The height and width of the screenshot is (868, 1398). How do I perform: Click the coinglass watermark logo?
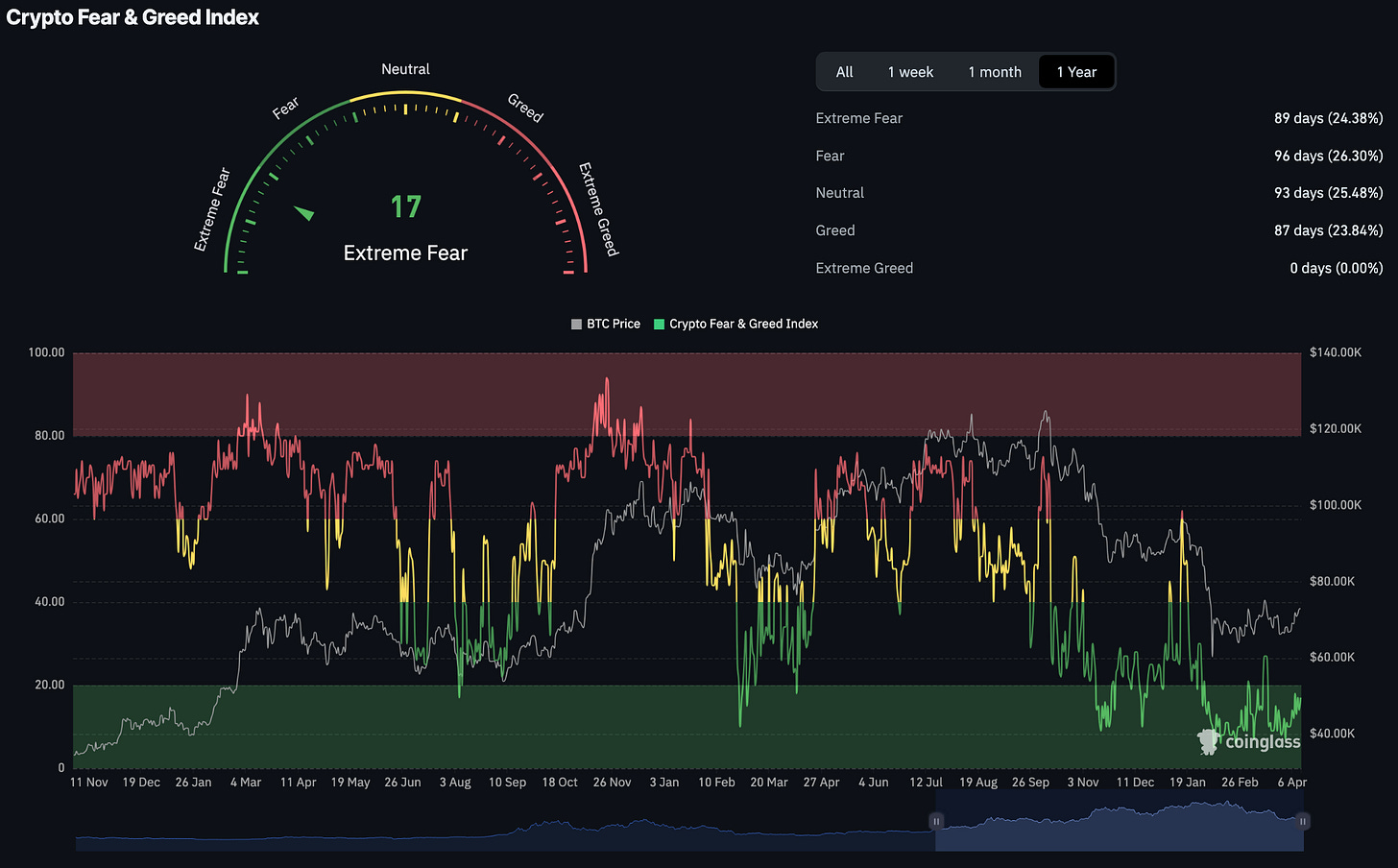pyautogui.click(x=1249, y=741)
